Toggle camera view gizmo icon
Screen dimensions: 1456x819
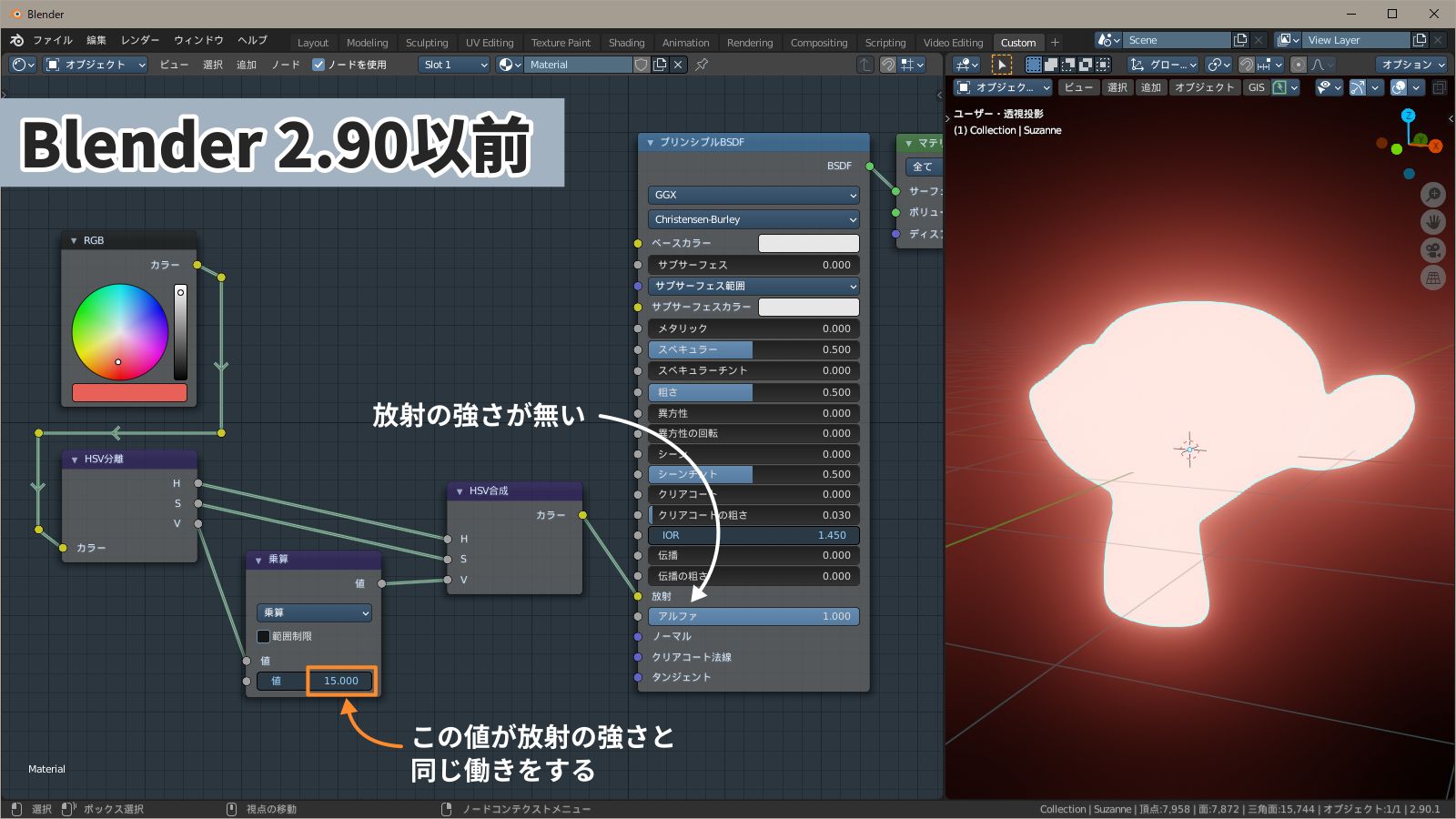pyautogui.click(x=1433, y=250)
